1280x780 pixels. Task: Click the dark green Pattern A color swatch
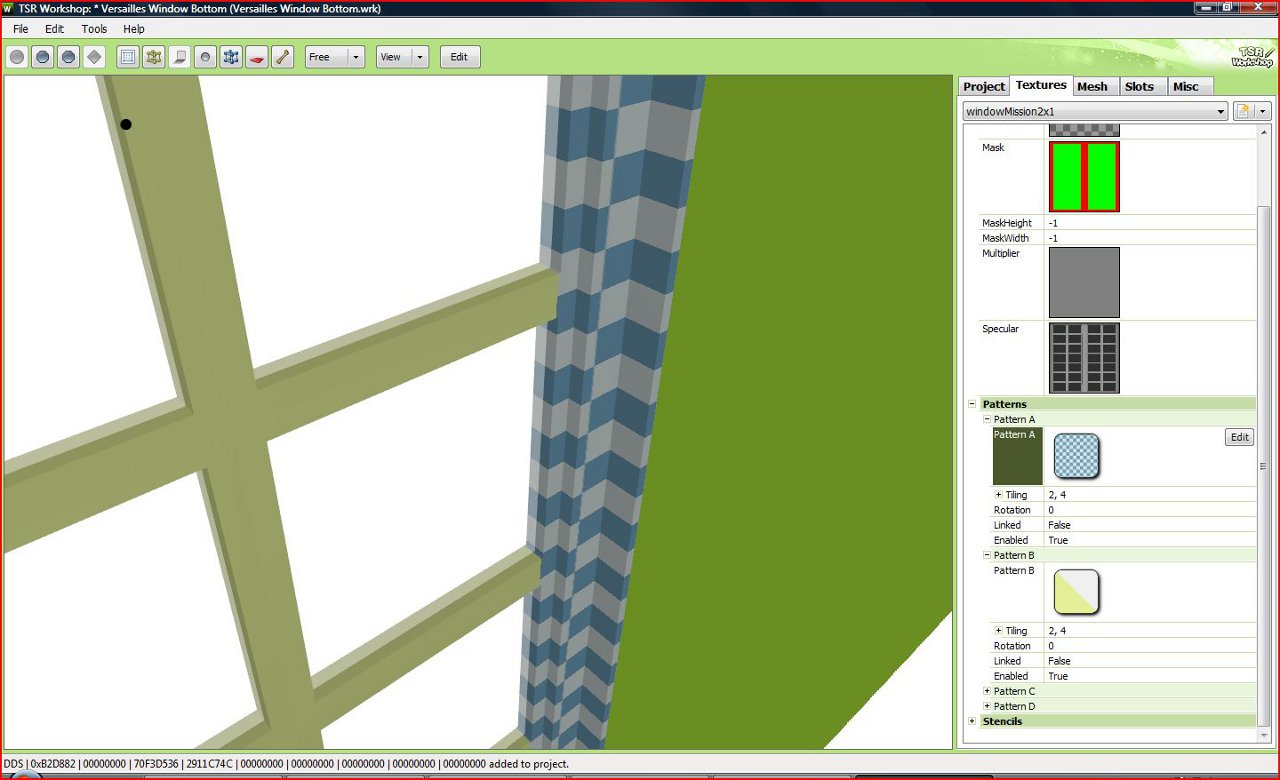pos(1017,456)
